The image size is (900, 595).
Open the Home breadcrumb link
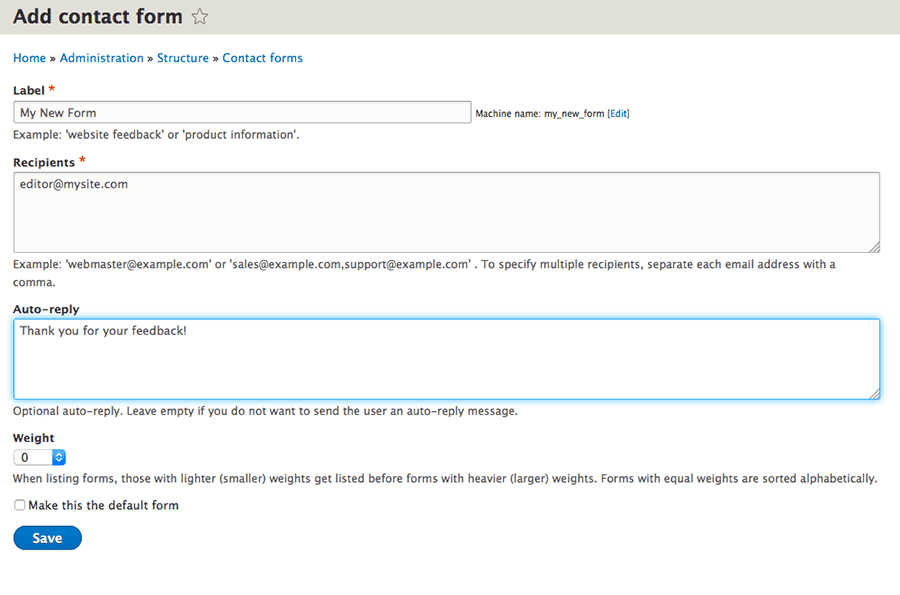pyautogui.click(x=29, y=58)
